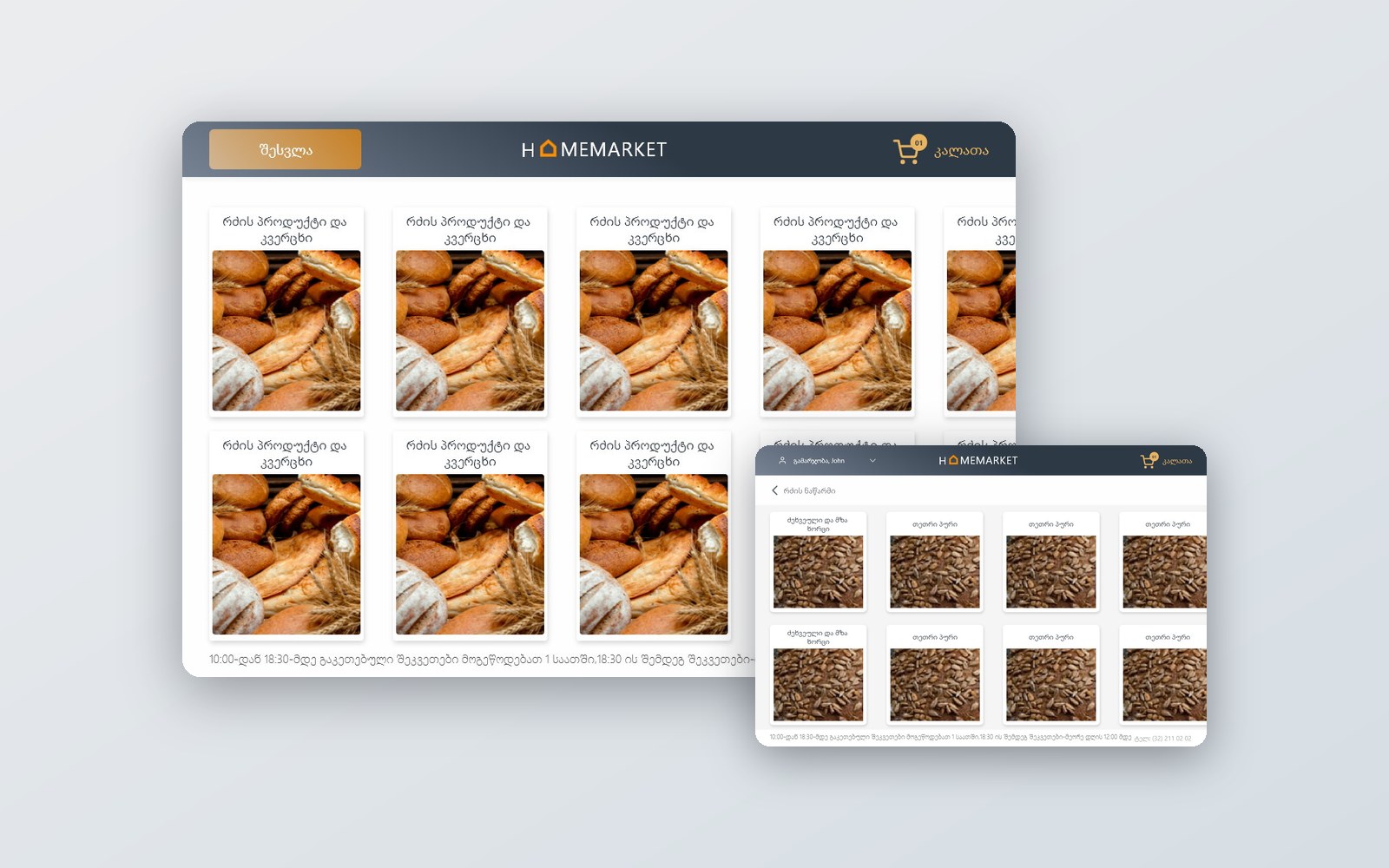The width and height of the screenshot is (1389, 868).
Task: Click the HOMEMARKET logo in the large window
Action: tap(594, 149)
